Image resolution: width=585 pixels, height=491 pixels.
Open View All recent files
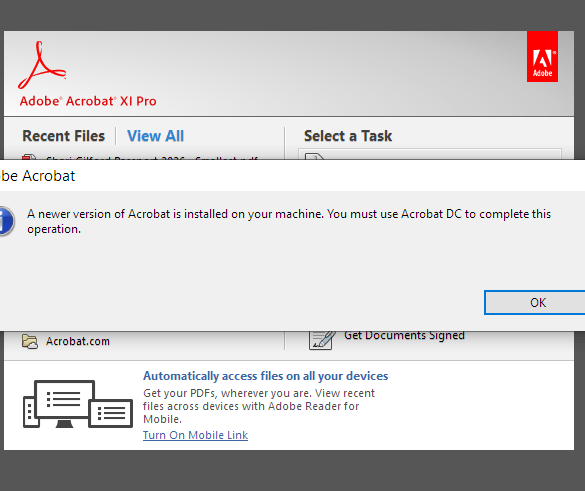[155, 136]
